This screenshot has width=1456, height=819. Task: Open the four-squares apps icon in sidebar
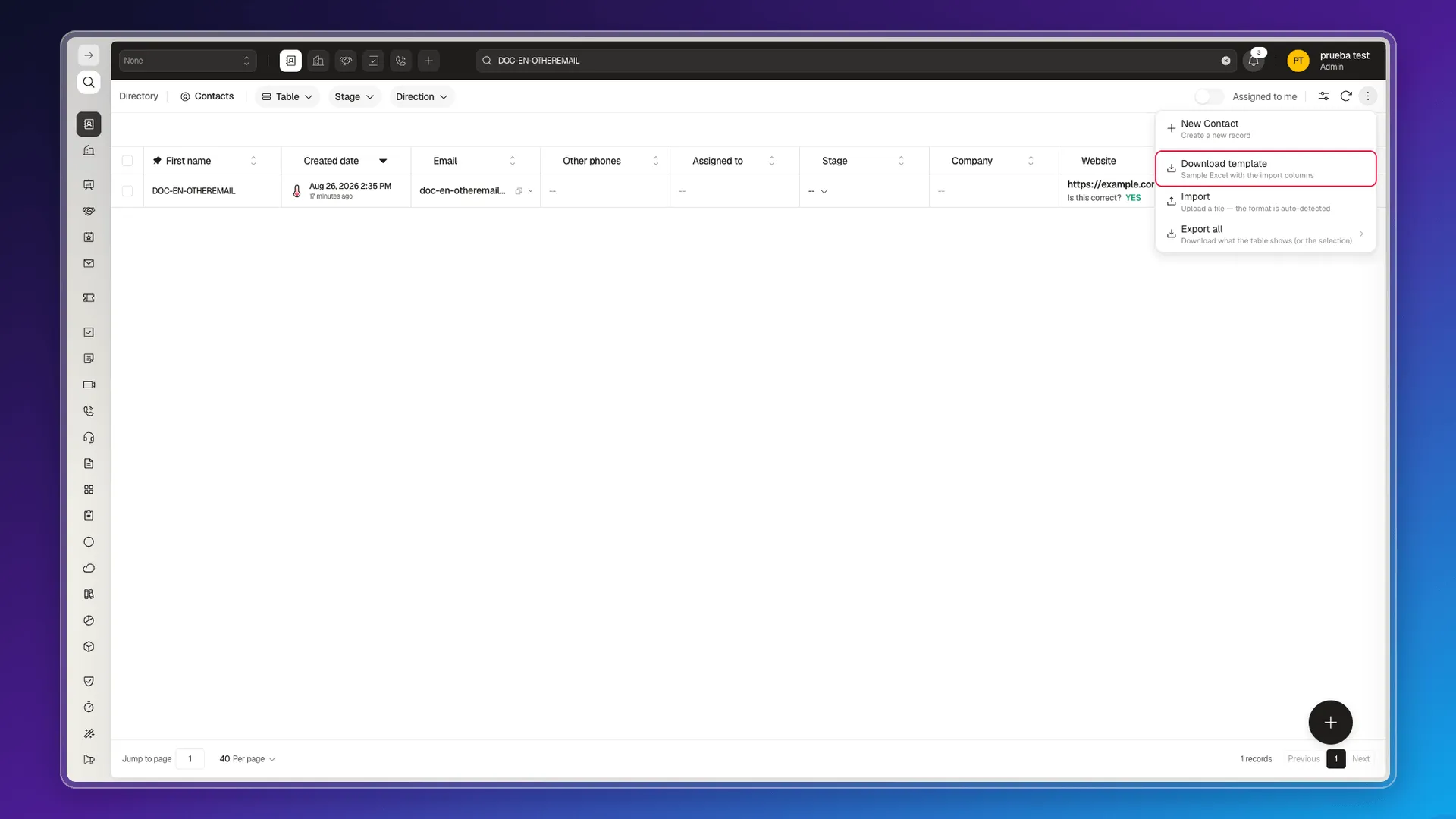89,490
